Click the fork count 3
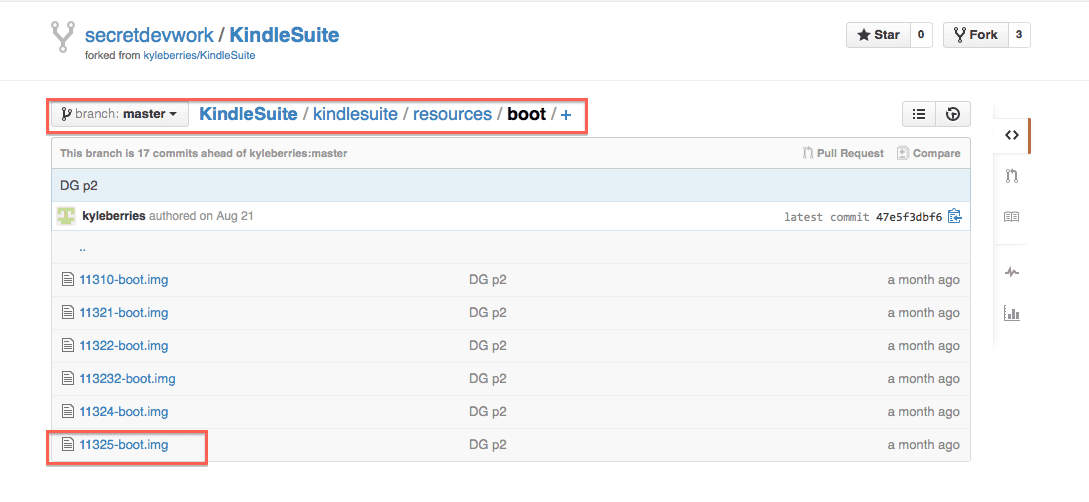 [x=1019, y=35]
